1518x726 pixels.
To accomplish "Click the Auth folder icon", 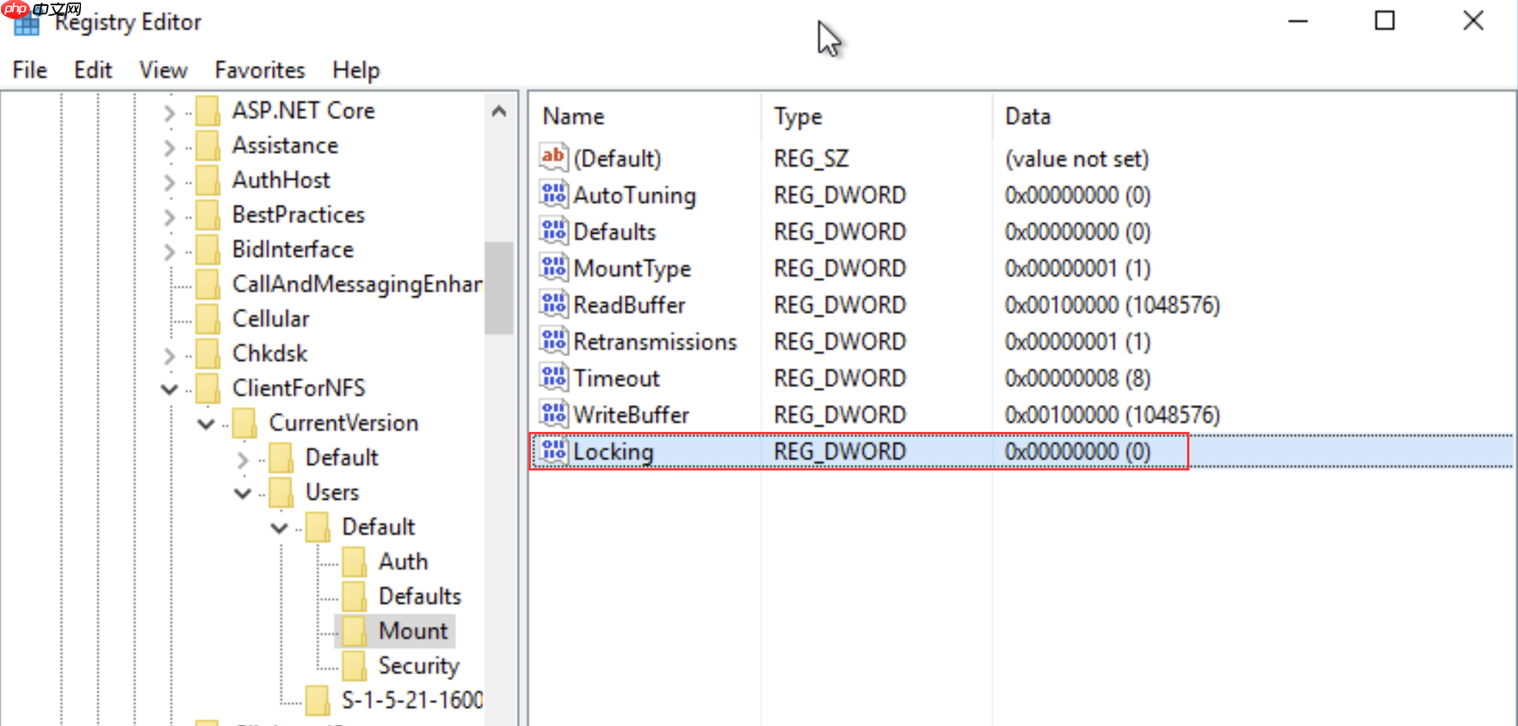I will 354,562.
